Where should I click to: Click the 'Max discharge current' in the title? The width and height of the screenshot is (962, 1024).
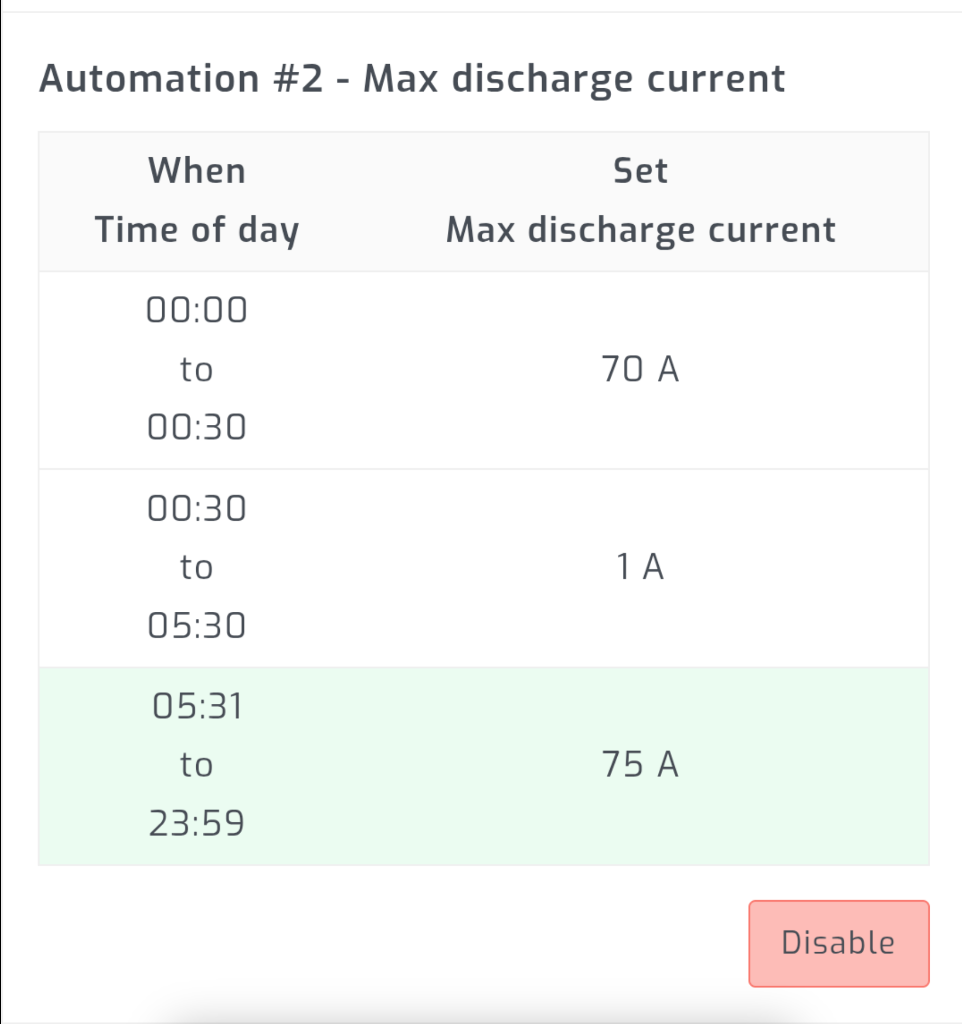click(577, 78)
